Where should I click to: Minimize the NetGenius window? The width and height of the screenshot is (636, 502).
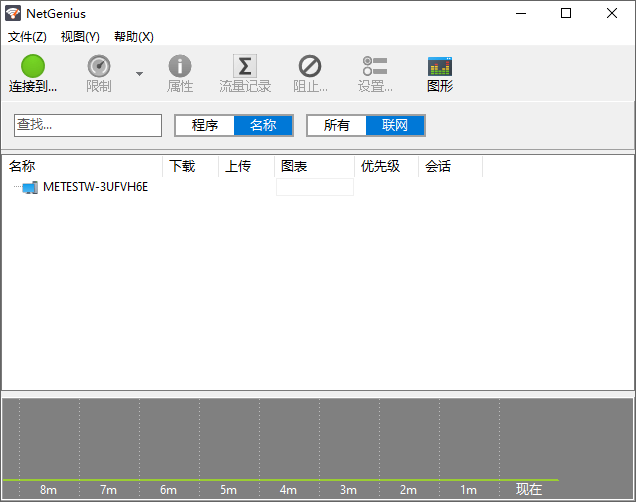coord(521,13)
